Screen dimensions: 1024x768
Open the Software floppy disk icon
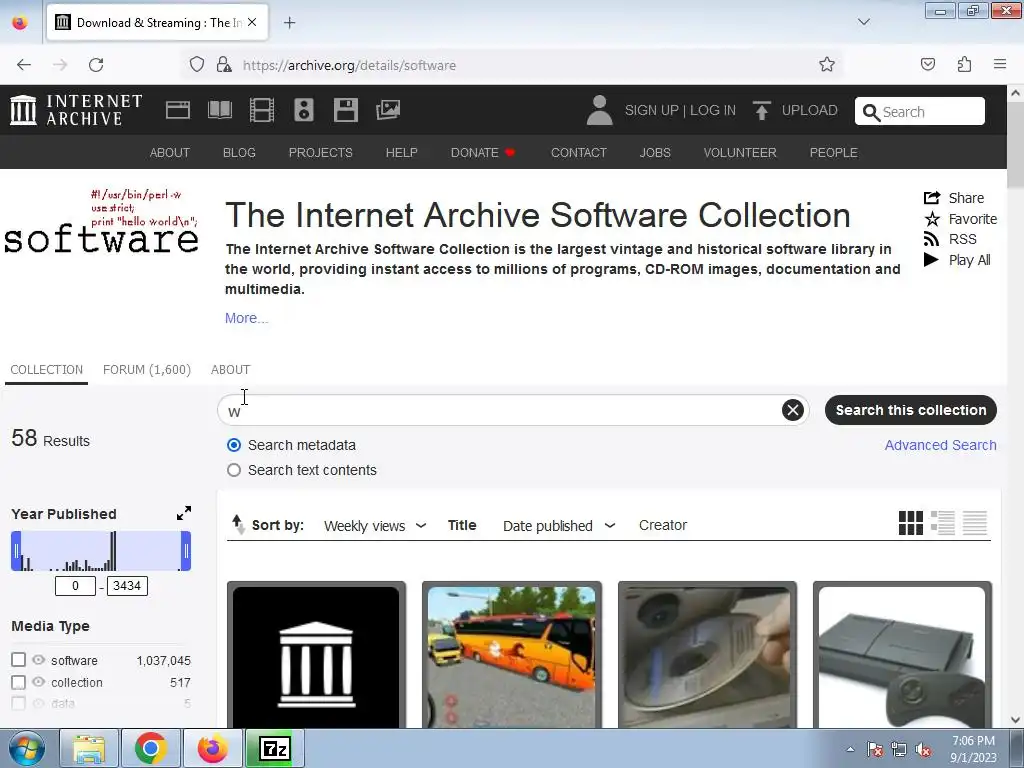pos(345,110)
